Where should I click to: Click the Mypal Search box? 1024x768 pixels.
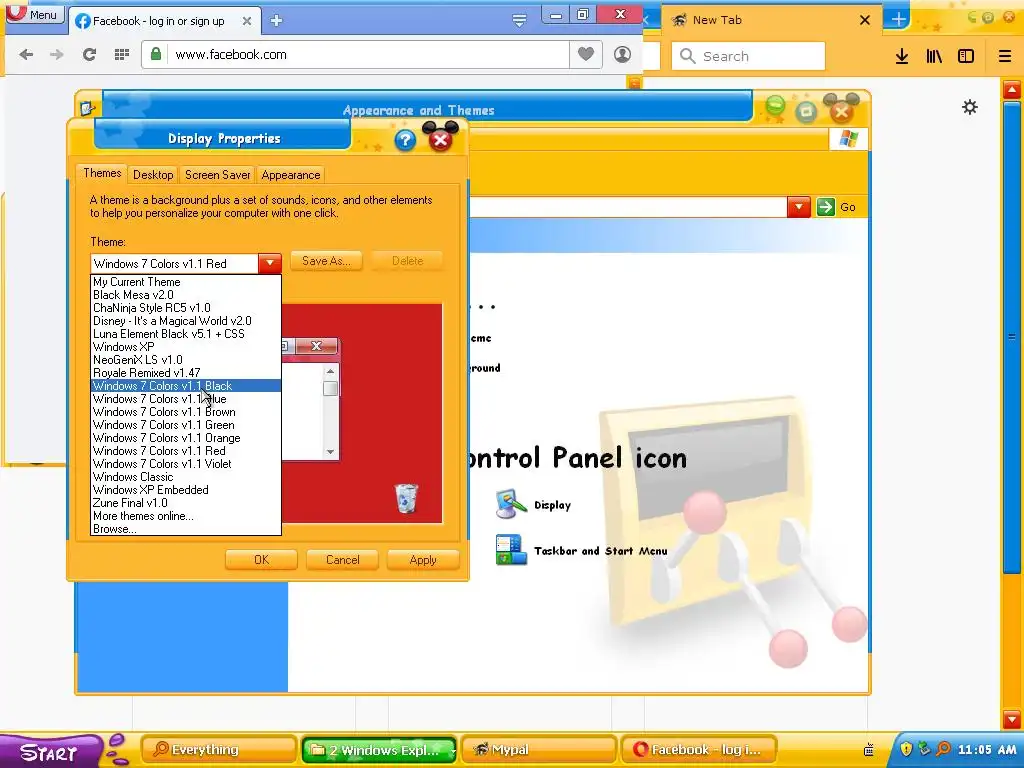[748, 56]
